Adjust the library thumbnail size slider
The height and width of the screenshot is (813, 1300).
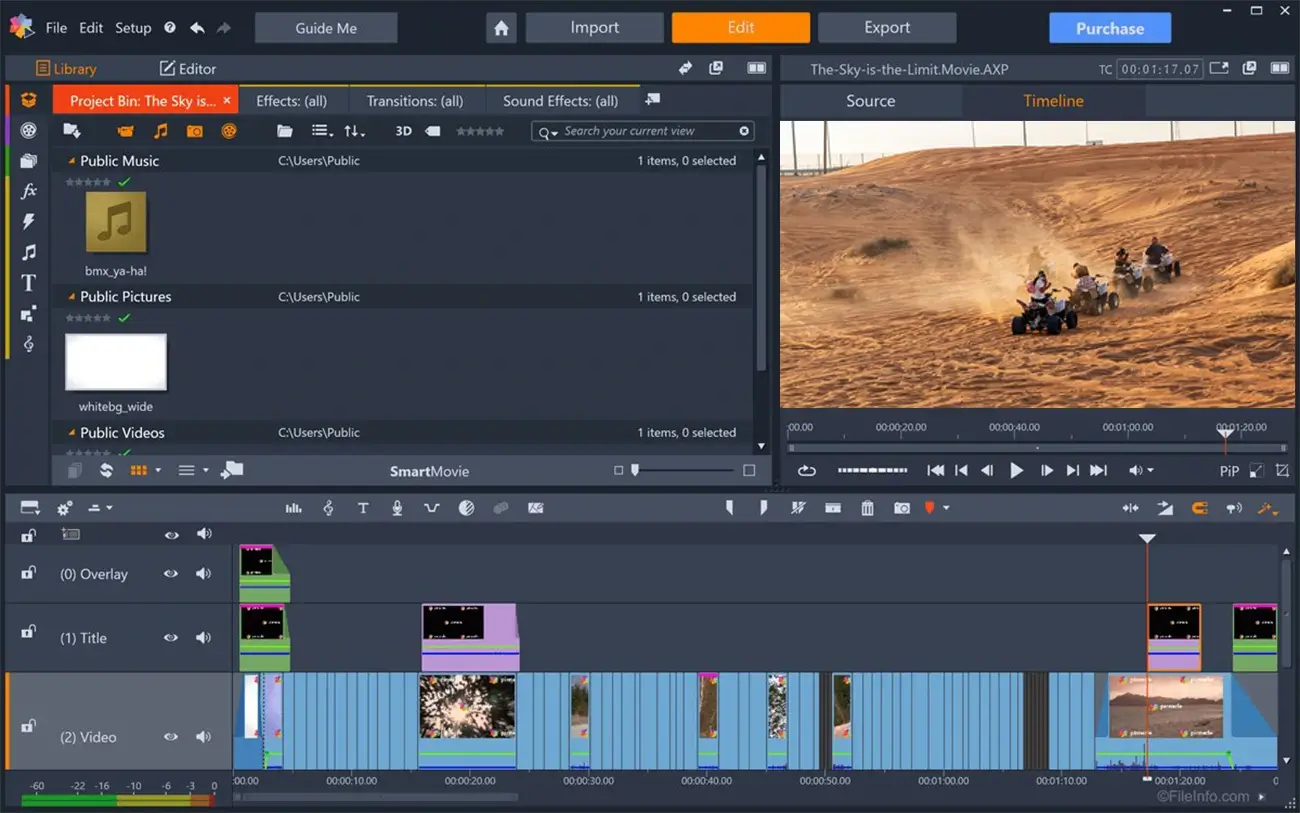point(635,470)
